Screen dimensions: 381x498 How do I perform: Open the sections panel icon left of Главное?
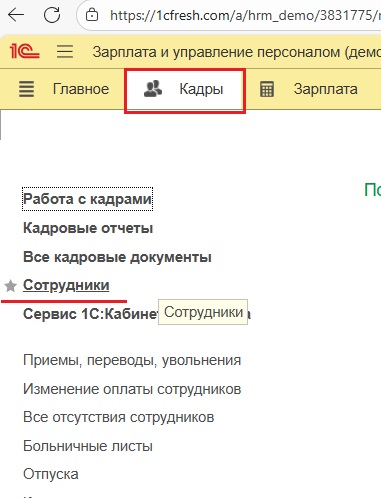tap(26, 89)
